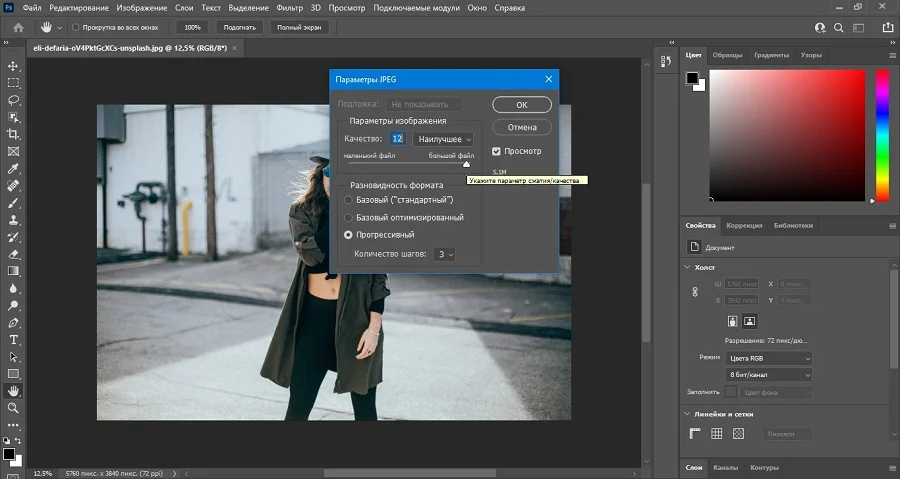Open the Share icon in top right
The width and height of the screenshot is (900, 479).
tap(887, 27)
